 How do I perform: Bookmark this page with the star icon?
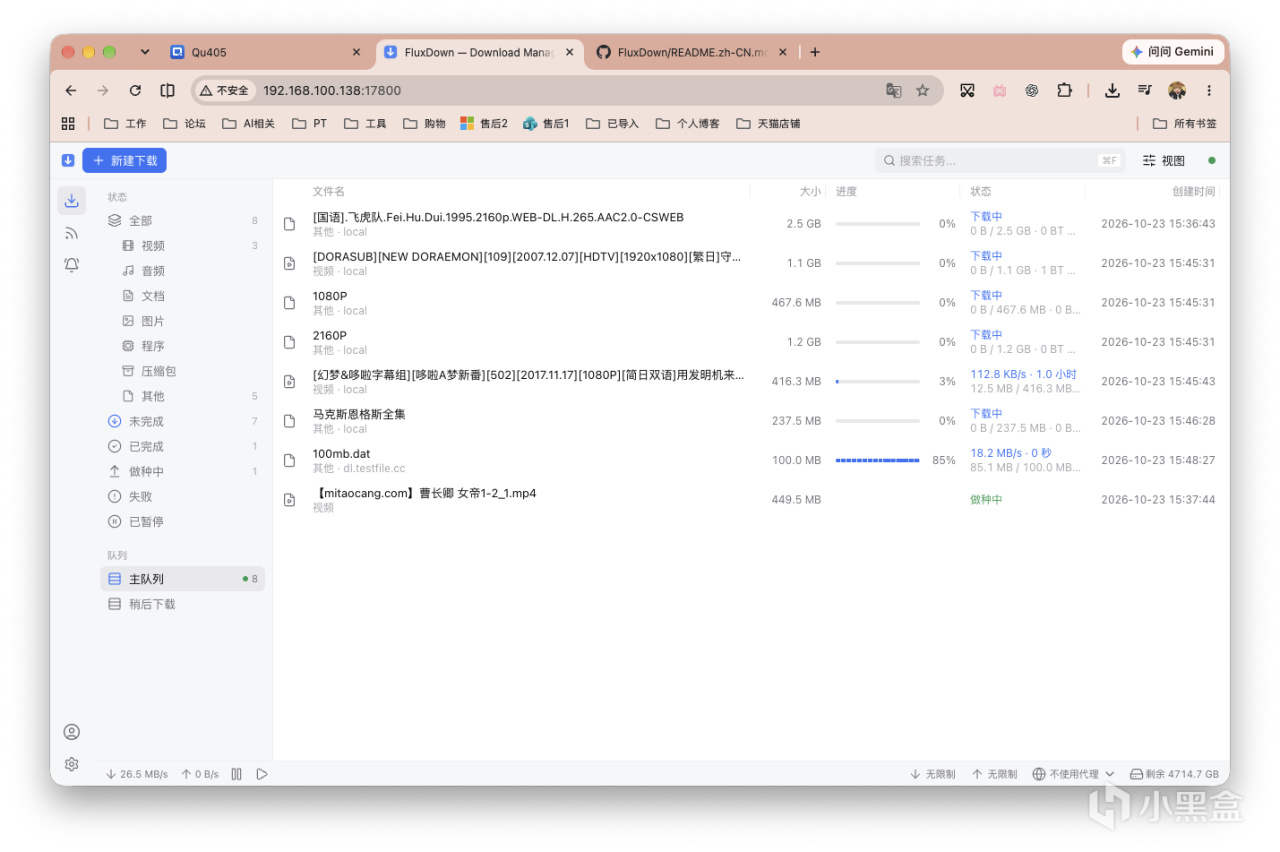point(922,90)
